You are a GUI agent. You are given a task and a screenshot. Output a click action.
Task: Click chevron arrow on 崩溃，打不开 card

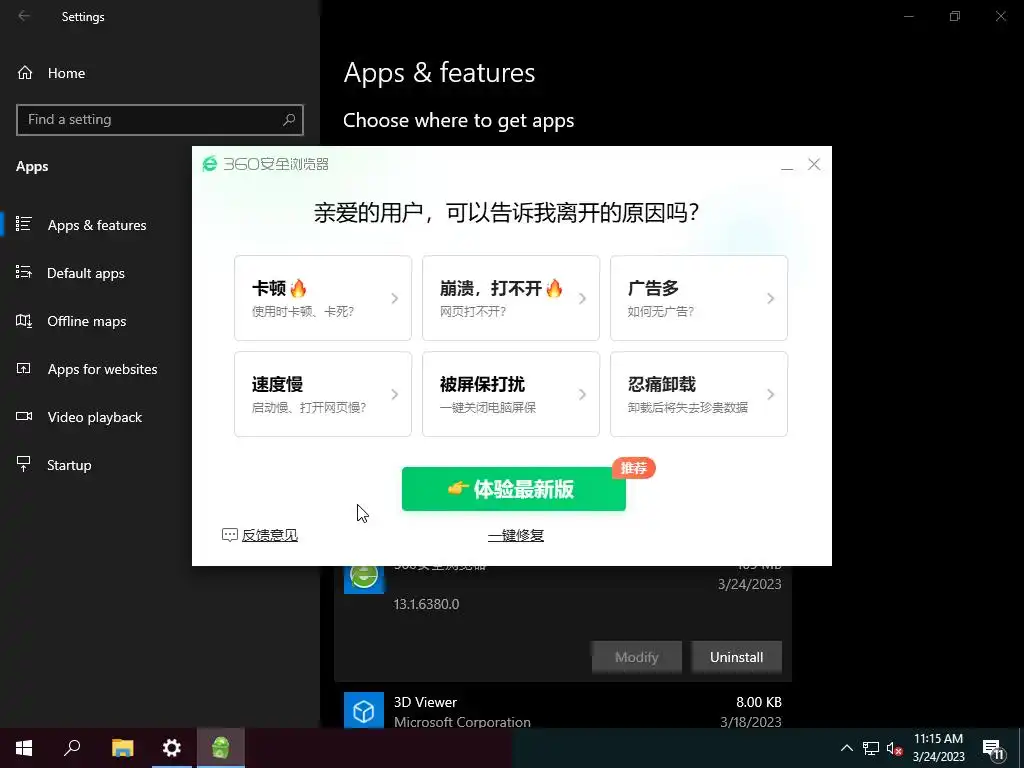tap(583, 298)
